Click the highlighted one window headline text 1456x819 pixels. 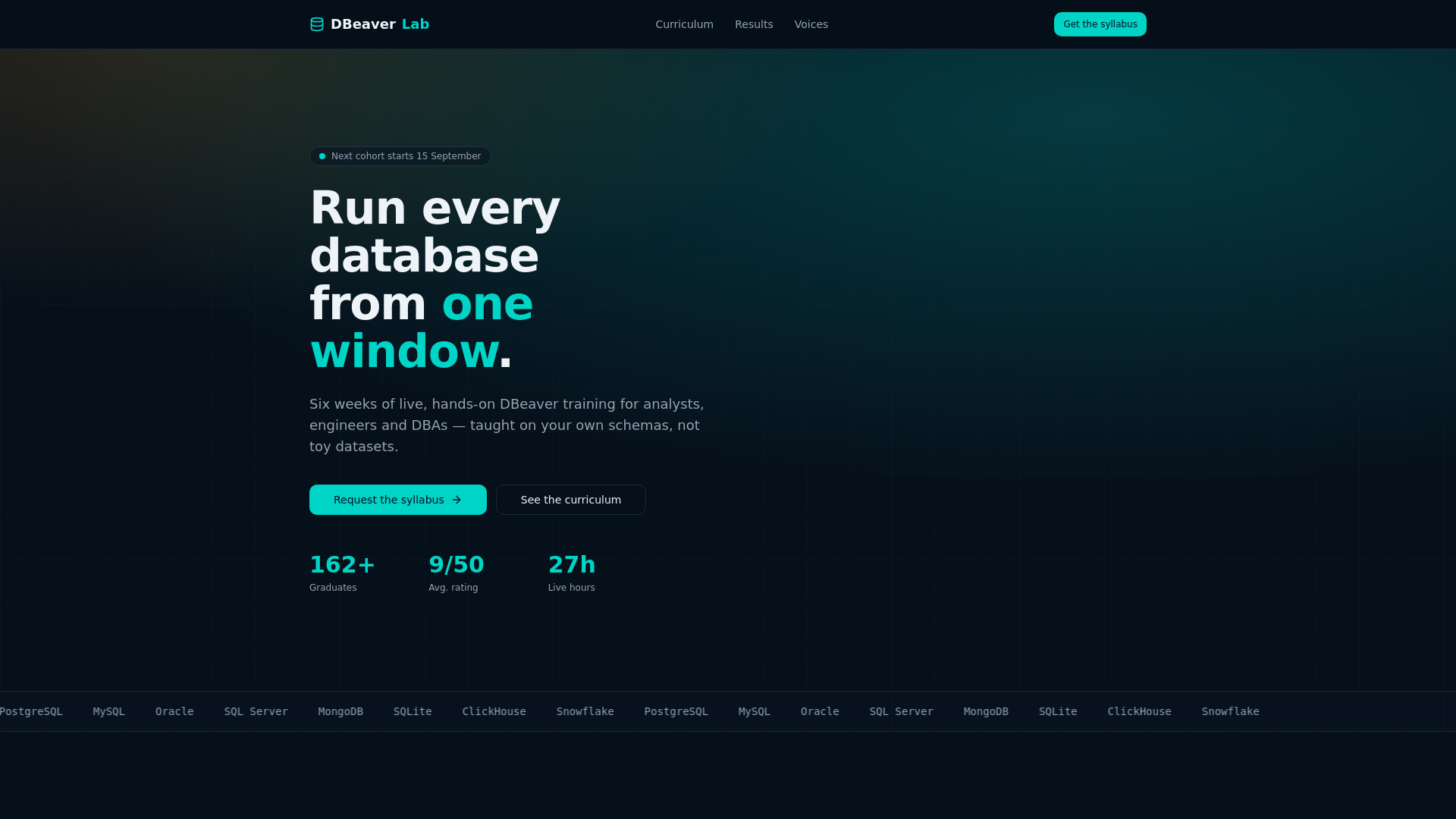tap(422, 328)
